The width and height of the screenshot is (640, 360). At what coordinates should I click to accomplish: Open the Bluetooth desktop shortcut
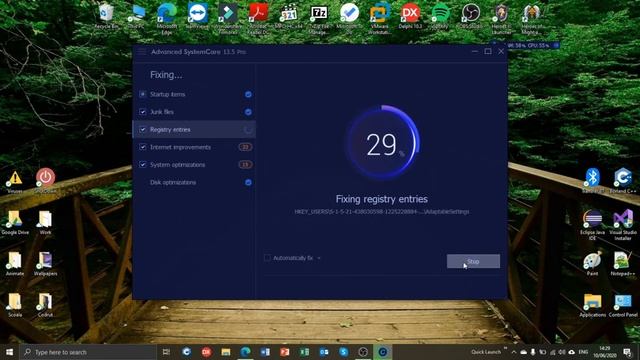click(593, 181)
